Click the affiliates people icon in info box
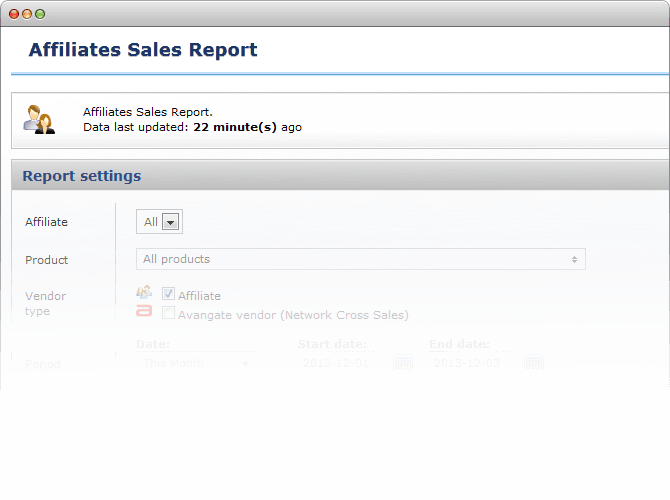Viewport: 670px width, 500px height. tap(39, 120)
